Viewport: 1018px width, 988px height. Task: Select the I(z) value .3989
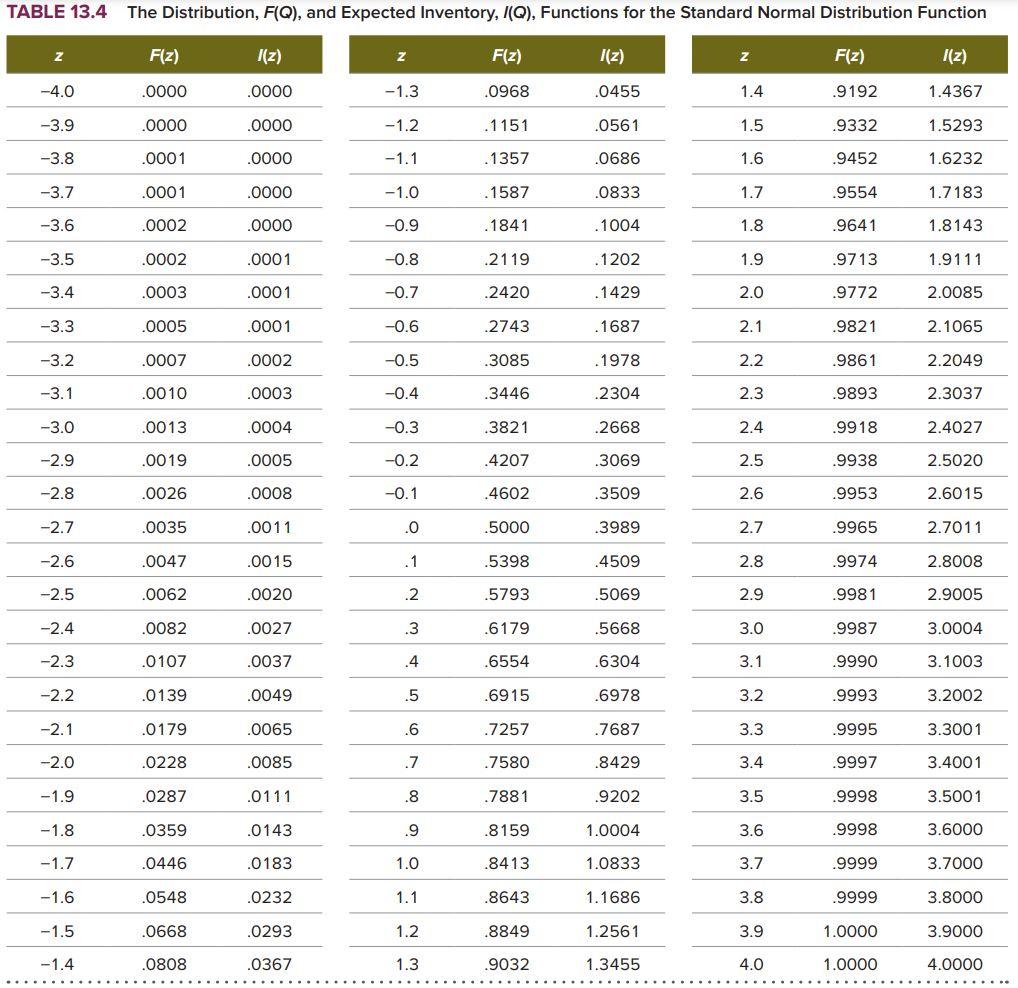[617, 527]
